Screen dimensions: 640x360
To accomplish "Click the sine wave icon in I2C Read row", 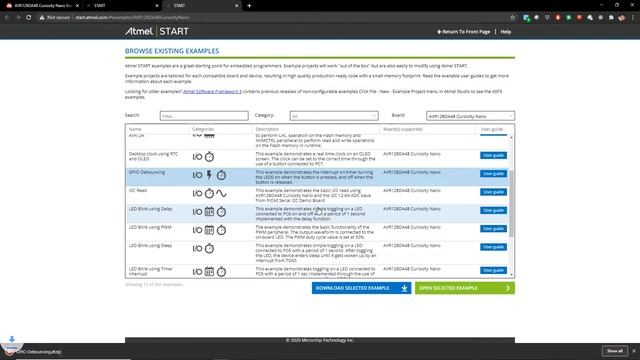I will 221,193.
